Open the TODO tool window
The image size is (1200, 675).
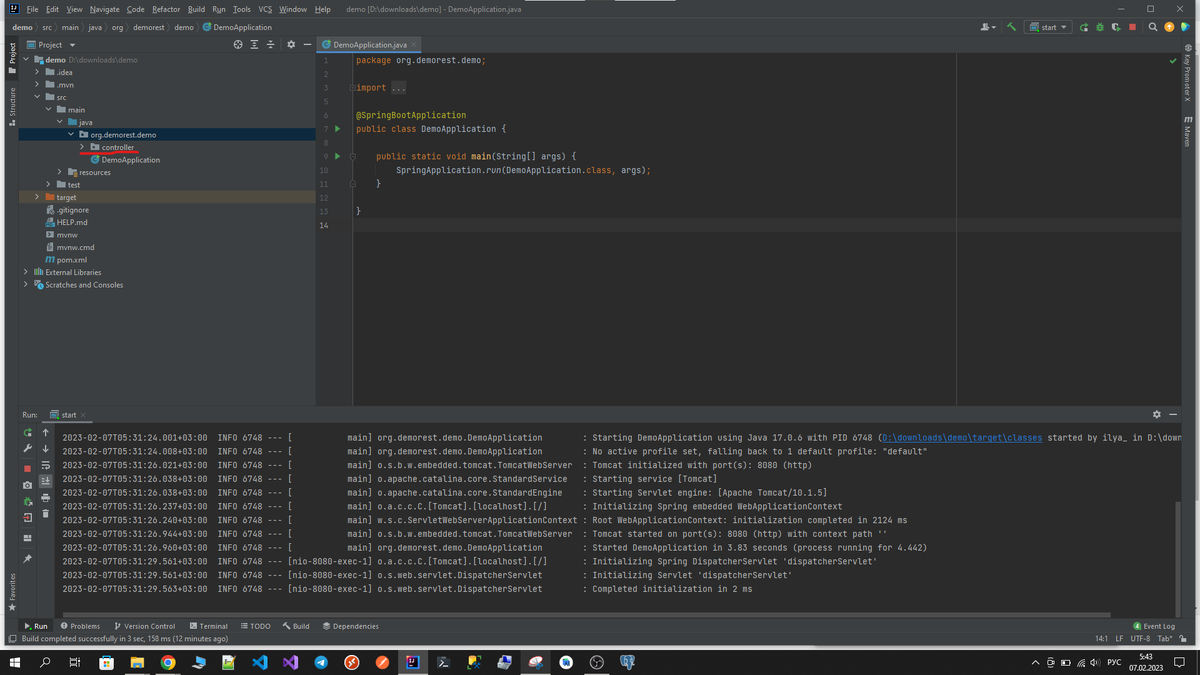coord(256,626)
